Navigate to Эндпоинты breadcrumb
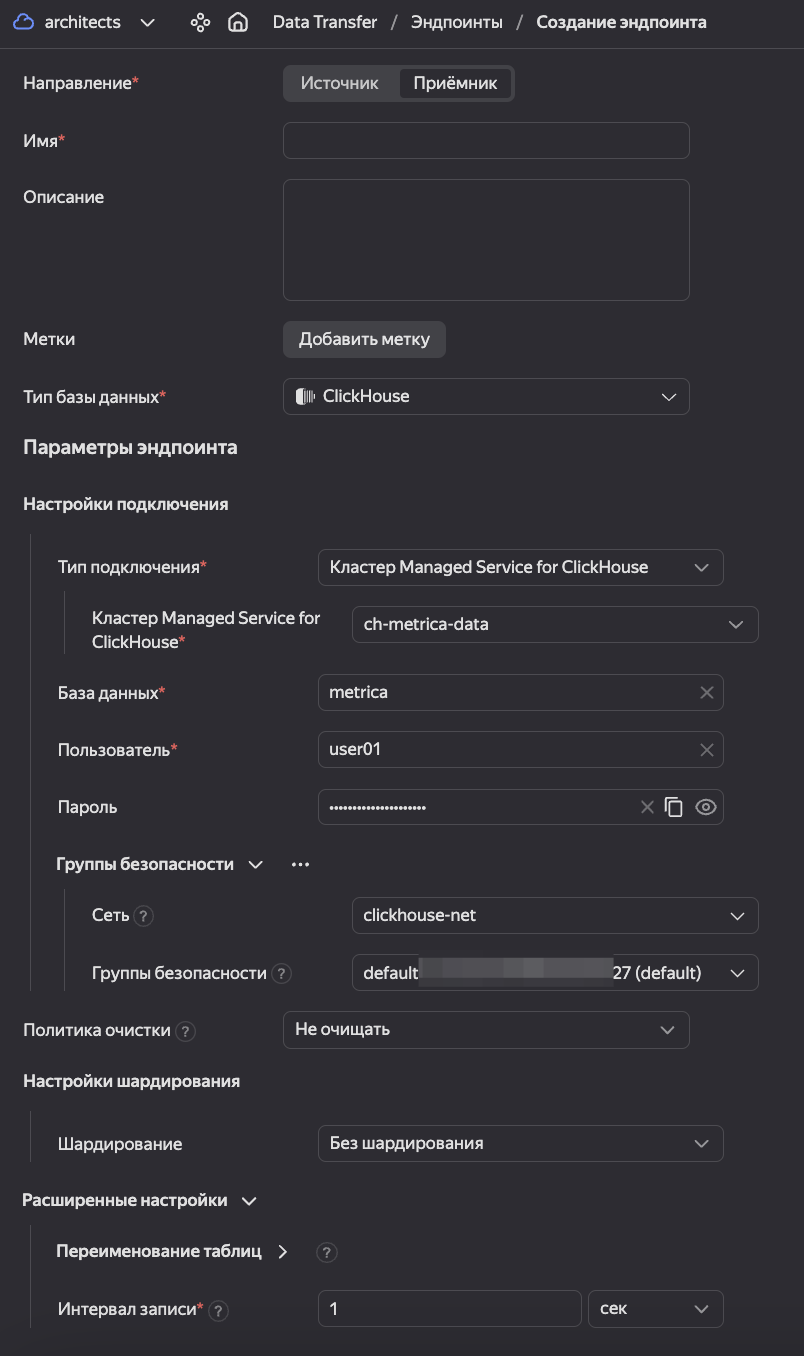 coord(457,22)
